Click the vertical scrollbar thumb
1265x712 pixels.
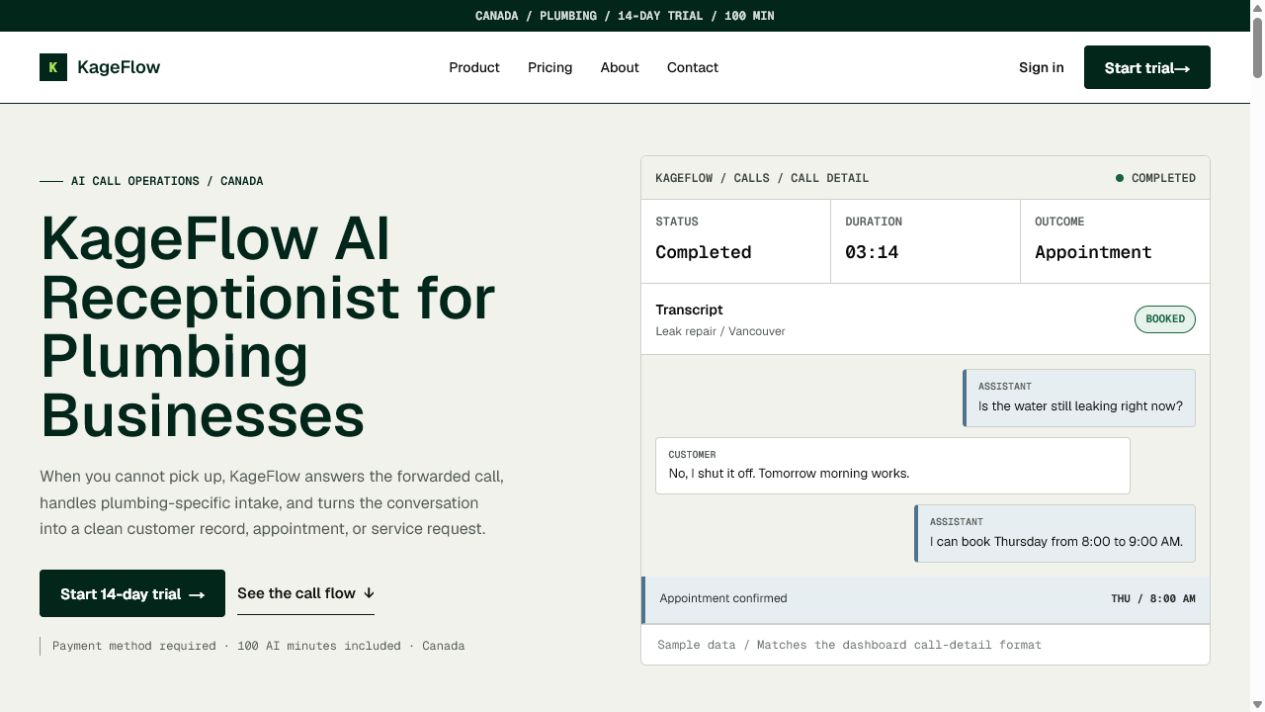(x=1257, y=47)
